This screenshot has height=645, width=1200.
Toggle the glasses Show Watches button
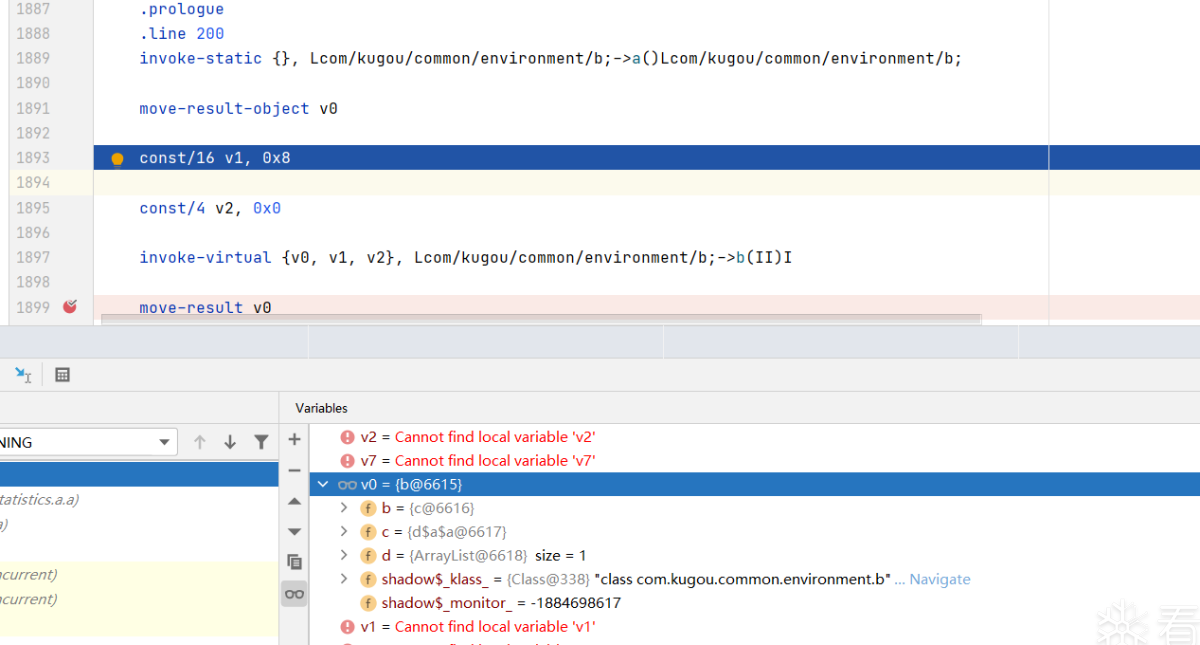tap(294, 594)
